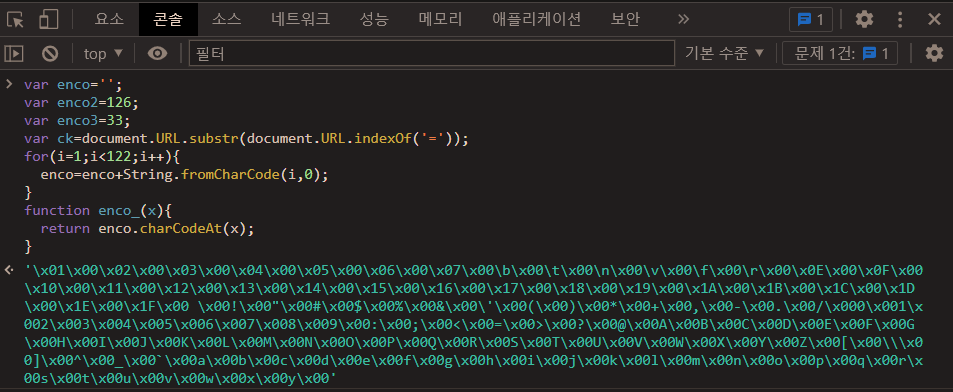Click the 'for(i=1;i<122;i++){' line
953x392 pixels.
pyautogui.click(x=102, y=156)
